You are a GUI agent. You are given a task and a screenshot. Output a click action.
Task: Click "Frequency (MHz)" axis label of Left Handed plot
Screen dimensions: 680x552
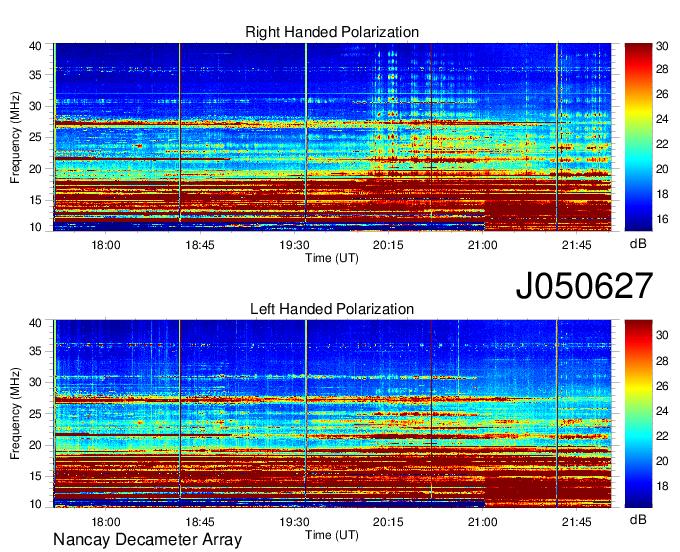pos(15,414)
